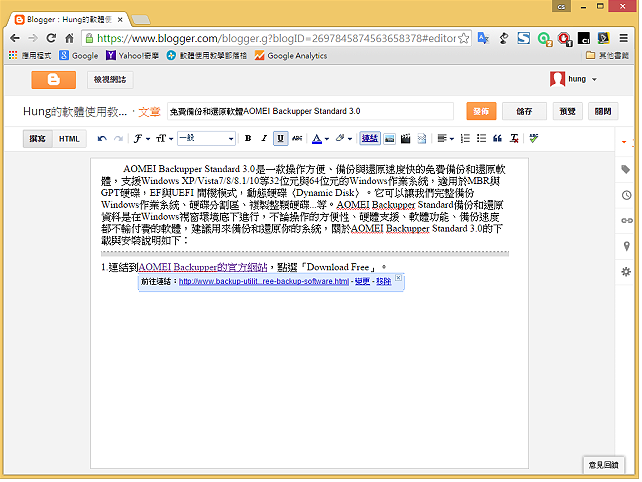Toggle strikethrough formatting
This screenshot has height=482, width=642.
tap(297, 138)
